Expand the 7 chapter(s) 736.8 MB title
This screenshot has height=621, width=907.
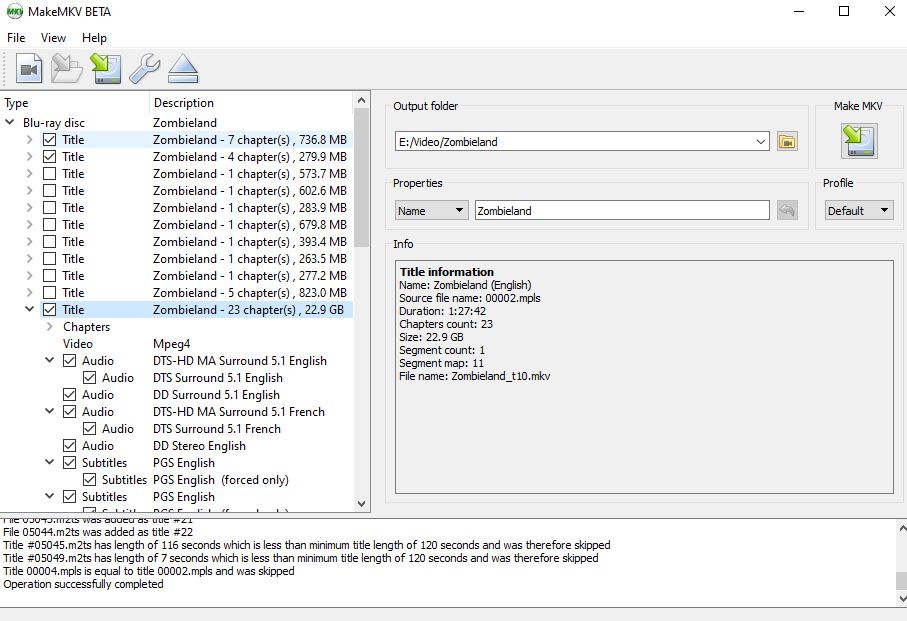point(30,140)
